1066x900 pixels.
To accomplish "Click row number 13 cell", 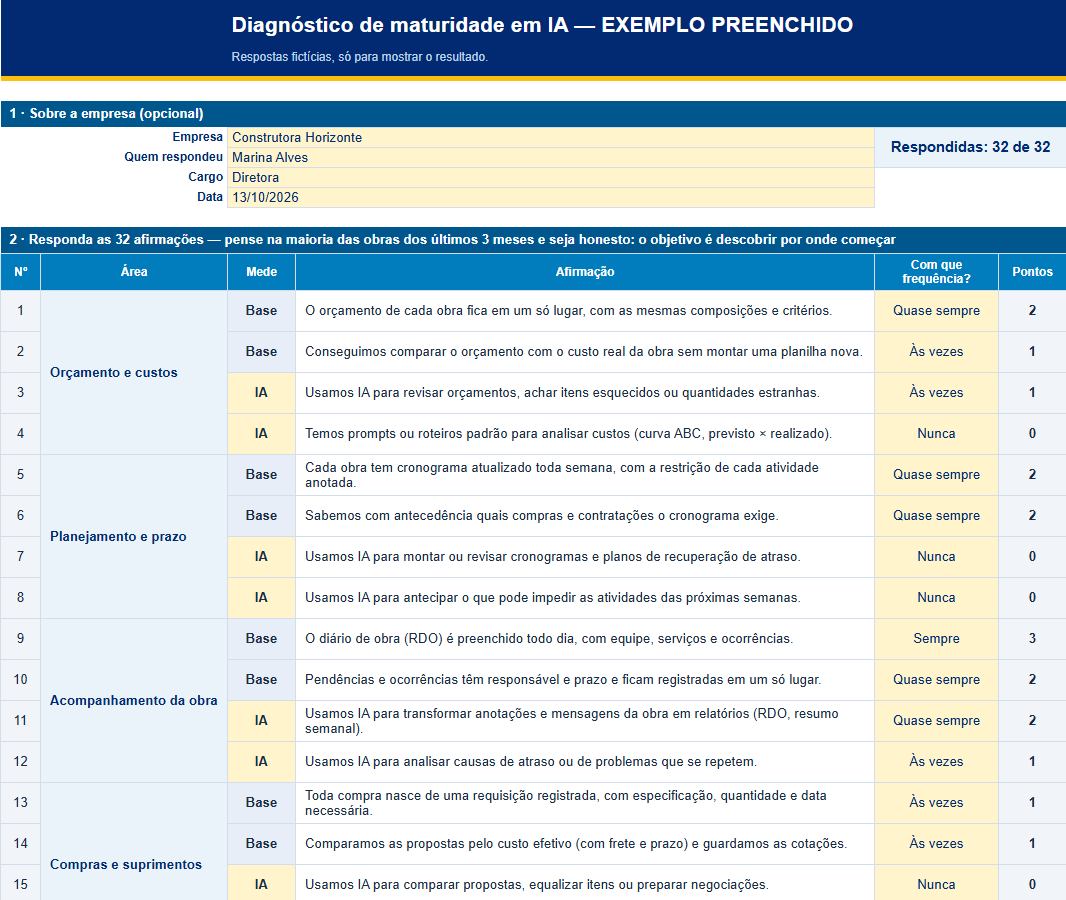I will (x=20, y=803).
